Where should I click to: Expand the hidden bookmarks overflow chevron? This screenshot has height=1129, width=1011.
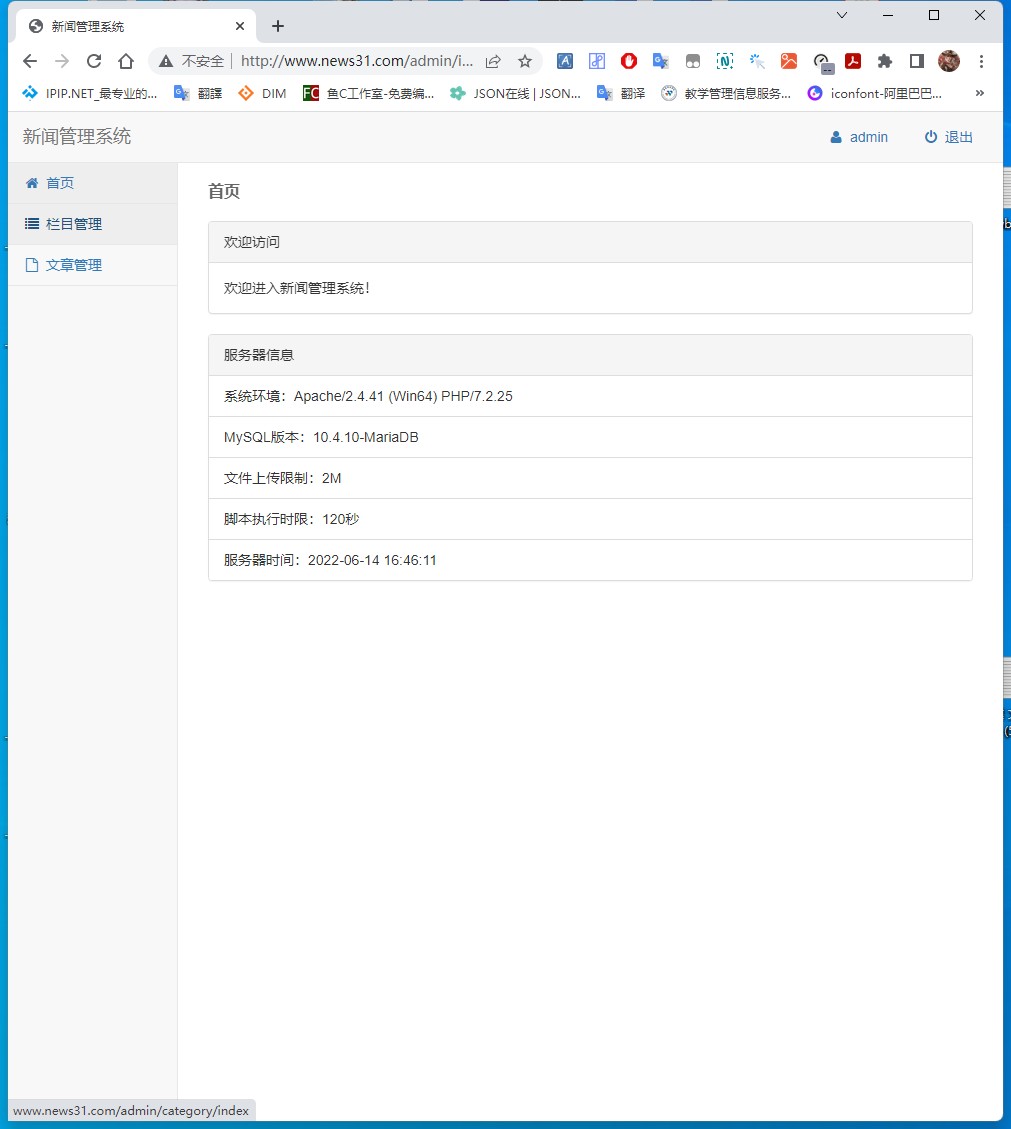click(x=979, y=93)
